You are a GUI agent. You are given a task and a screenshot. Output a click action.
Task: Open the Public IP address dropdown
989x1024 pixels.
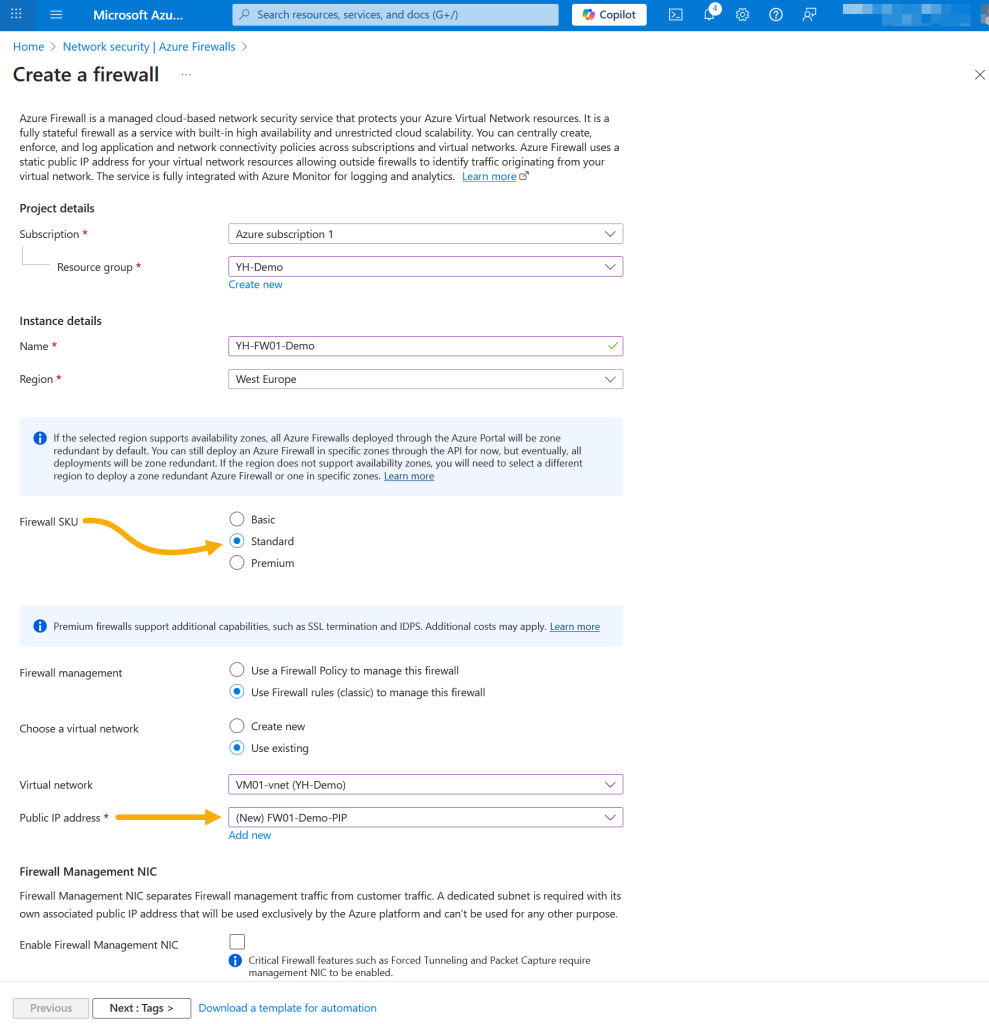[x=425, y=818]
